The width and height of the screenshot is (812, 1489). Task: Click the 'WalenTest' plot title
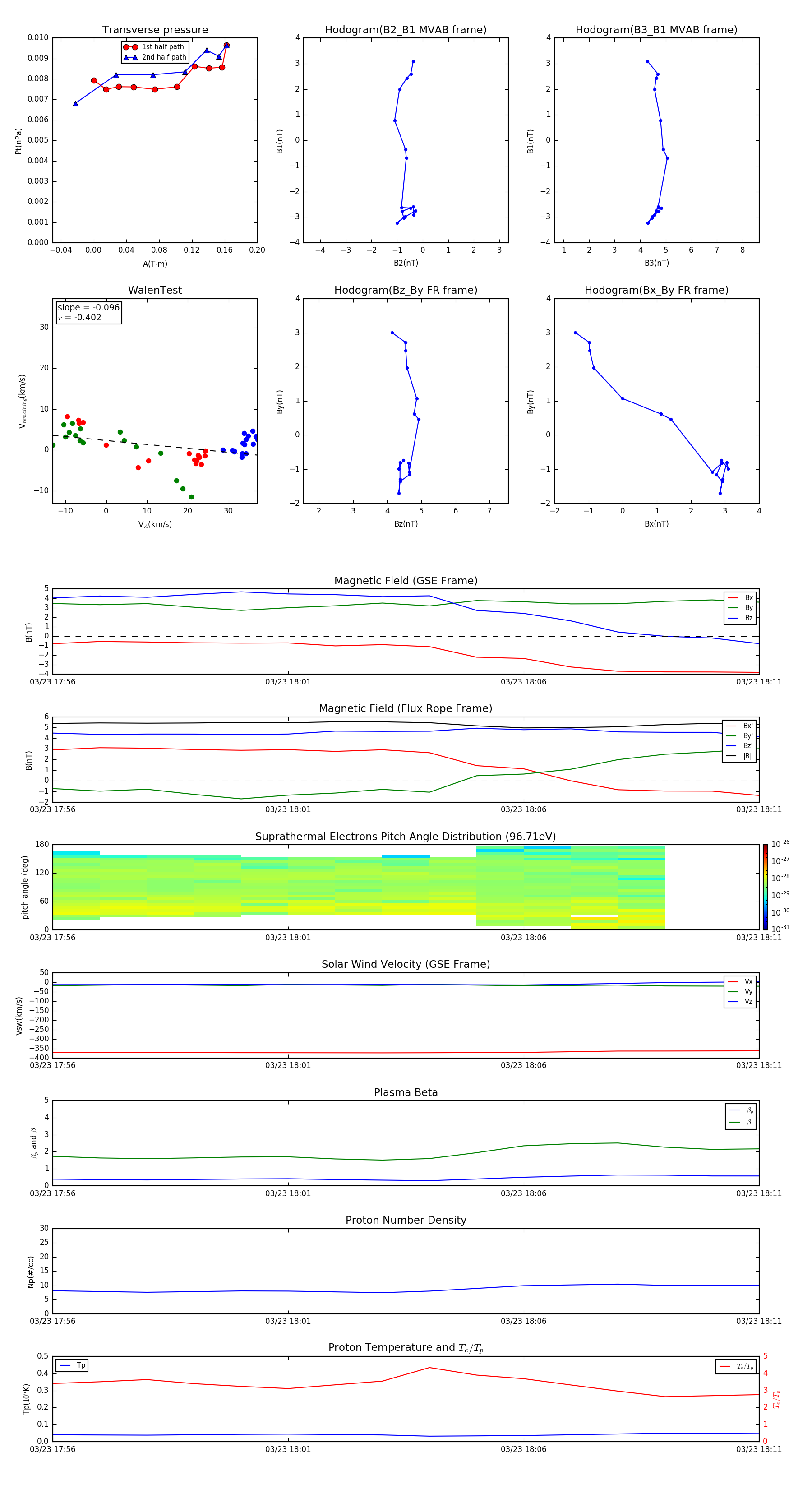tap(155, 290)
